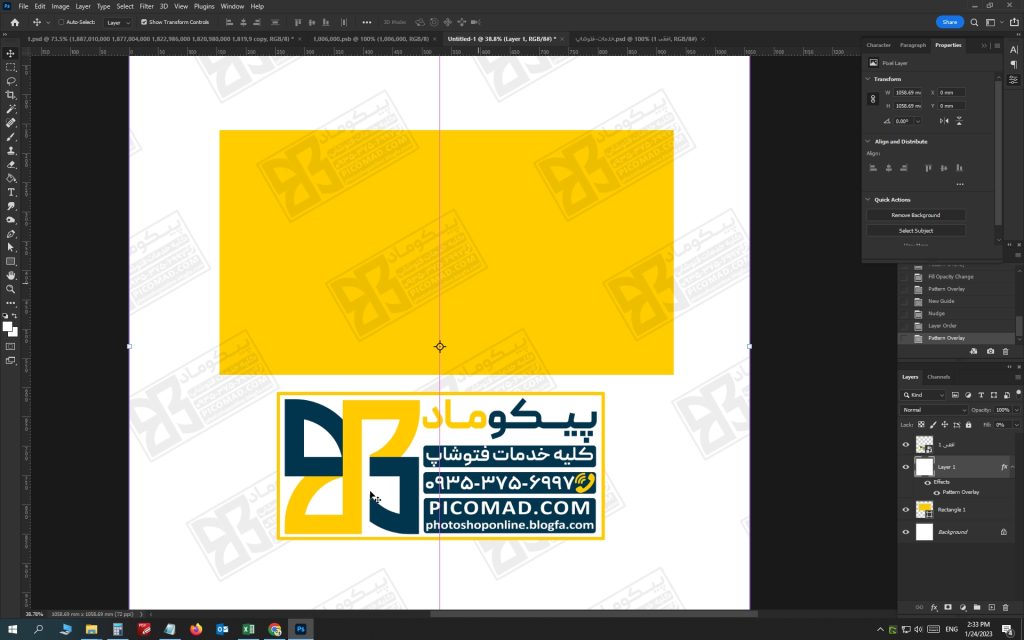Uncheck Show Transform Controls
The image size is (1024, 640).
(144, 22)
